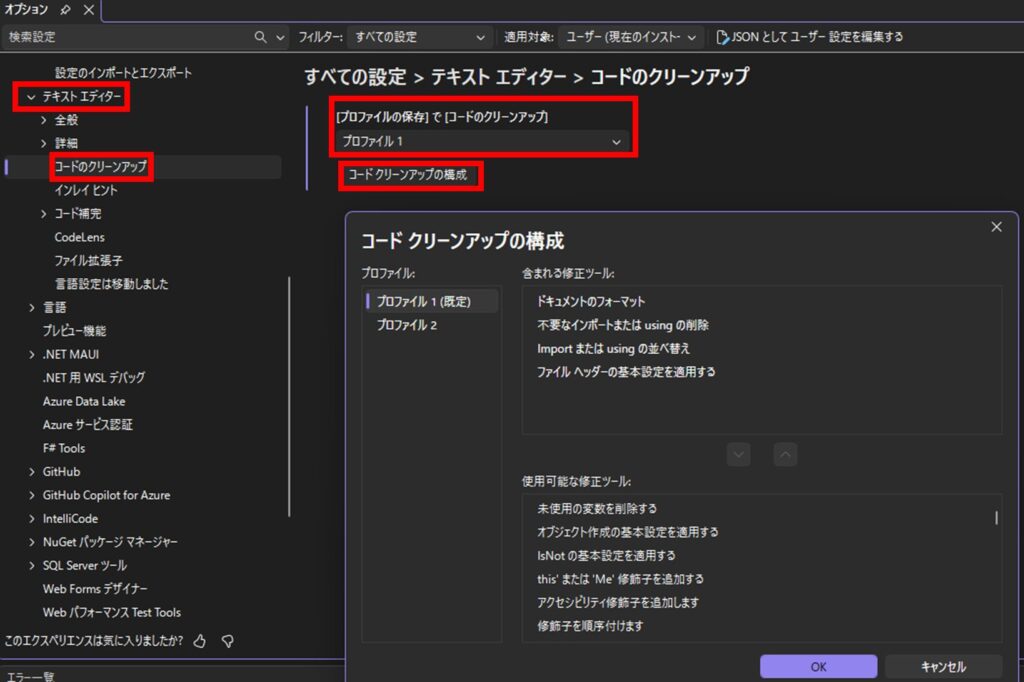Select インレイ ヒント in settings tree

click(x=86, y=190)
